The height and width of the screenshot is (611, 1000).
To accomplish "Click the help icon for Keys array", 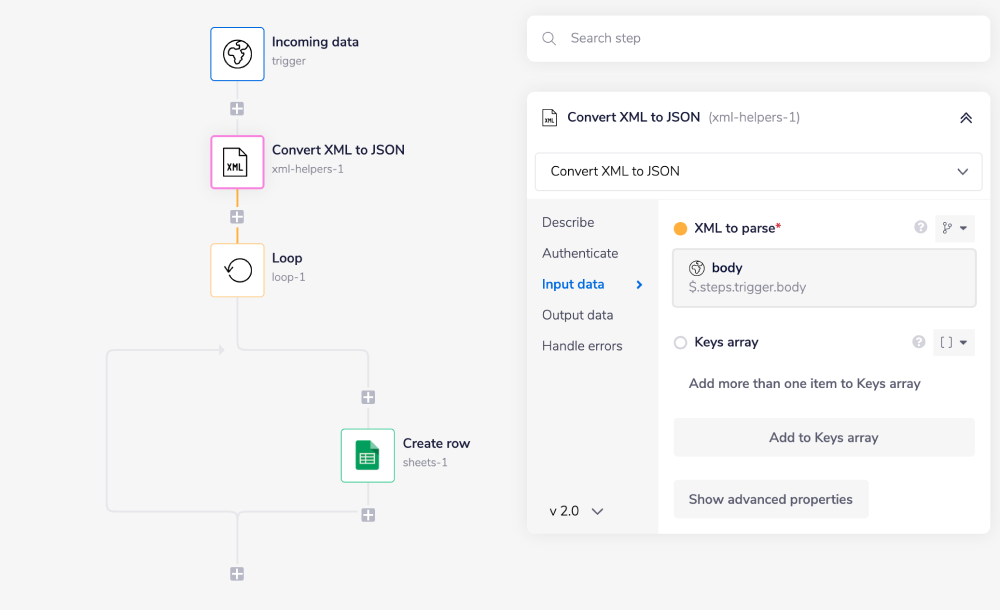I will click(918, 342).
